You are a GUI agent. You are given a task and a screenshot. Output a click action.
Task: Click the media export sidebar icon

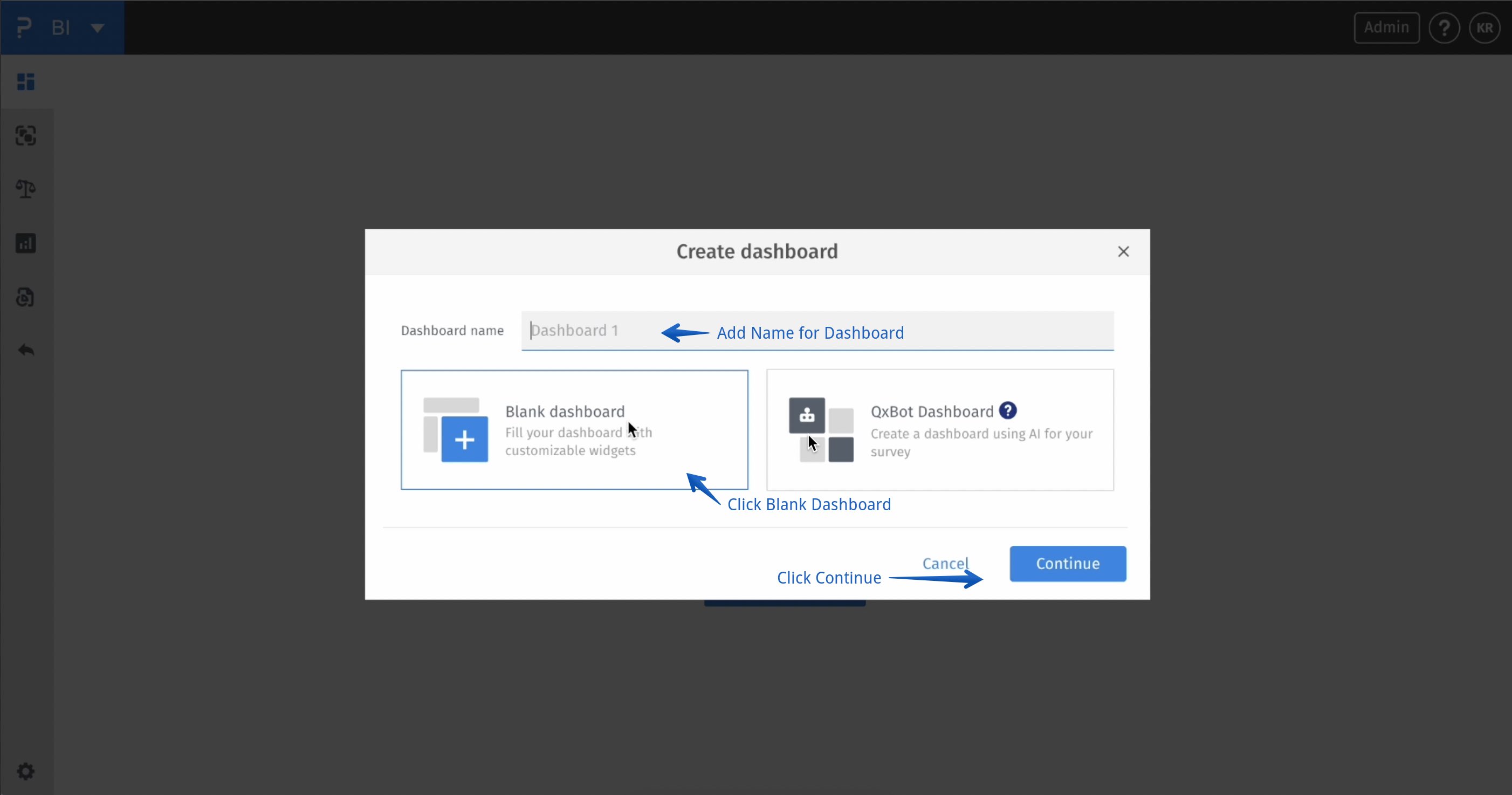(x=26, y=298)
